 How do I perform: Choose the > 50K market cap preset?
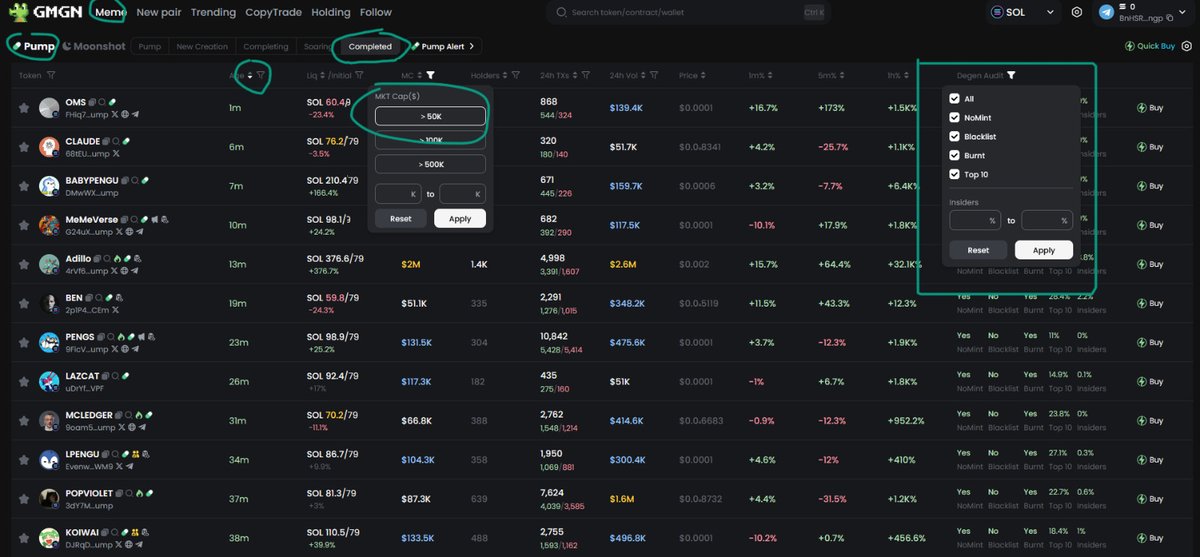coord(430,116)
